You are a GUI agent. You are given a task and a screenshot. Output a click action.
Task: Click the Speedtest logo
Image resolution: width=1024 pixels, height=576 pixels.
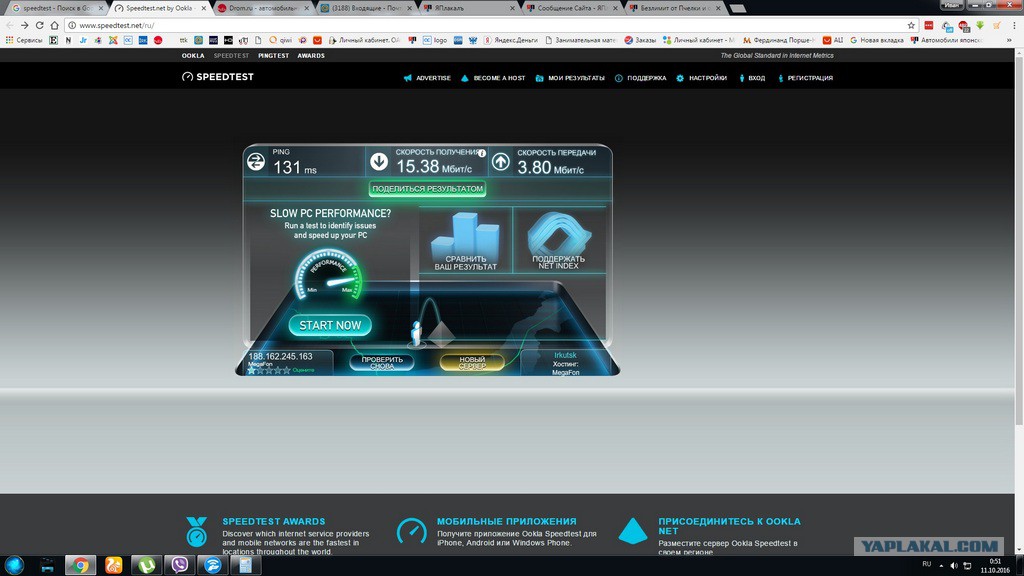217,76
